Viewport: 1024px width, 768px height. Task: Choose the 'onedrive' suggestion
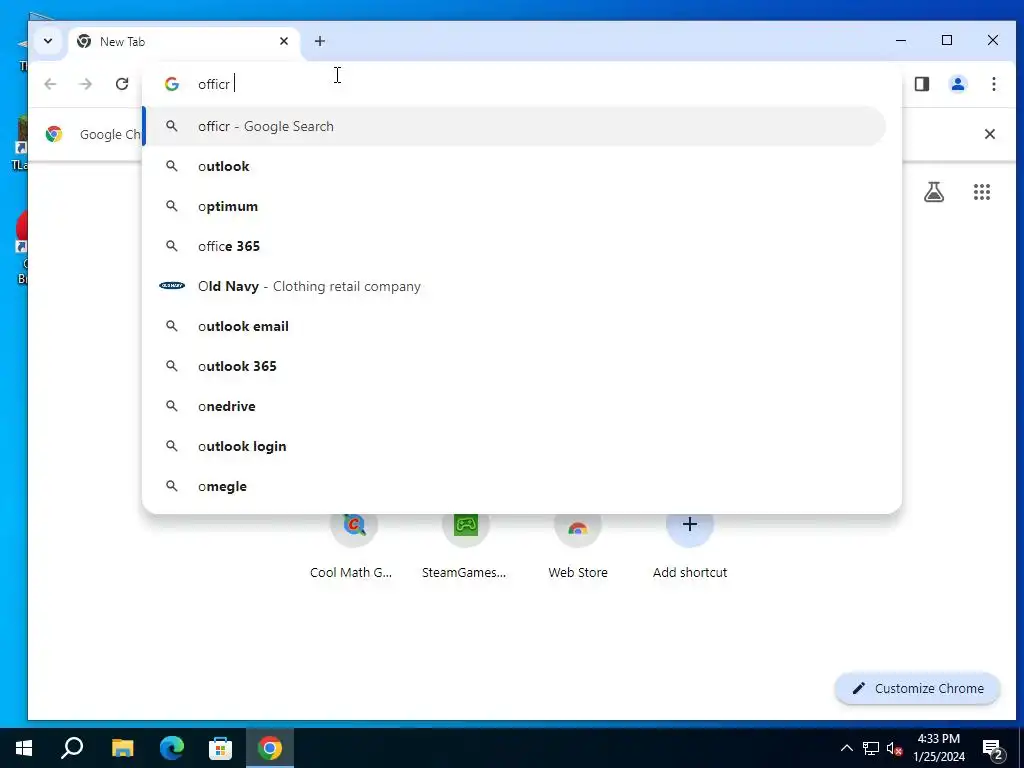click(515, 406)
